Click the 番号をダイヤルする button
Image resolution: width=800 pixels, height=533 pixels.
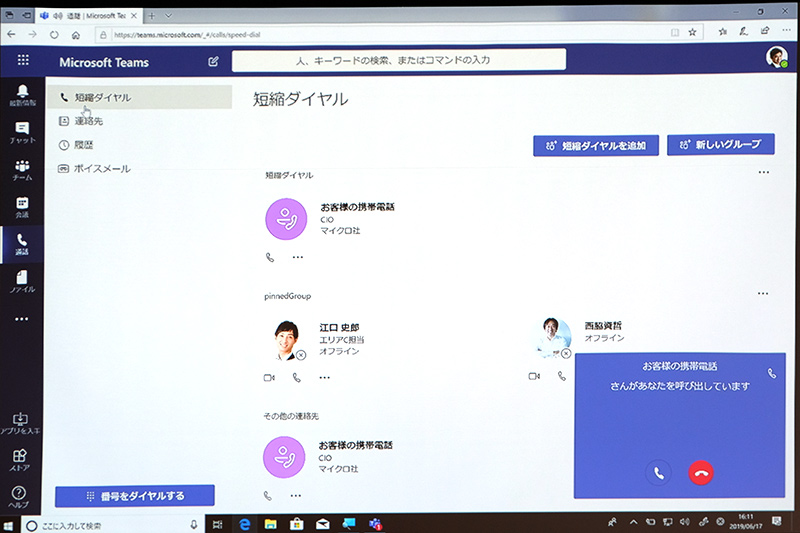(135, 496)
